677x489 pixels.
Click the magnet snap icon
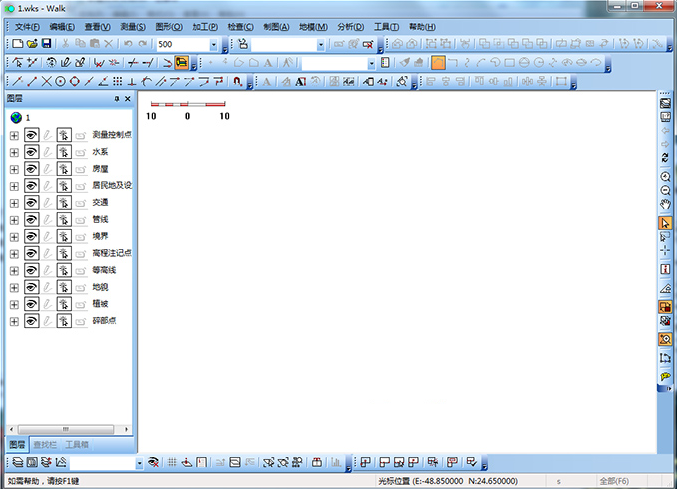237,81
